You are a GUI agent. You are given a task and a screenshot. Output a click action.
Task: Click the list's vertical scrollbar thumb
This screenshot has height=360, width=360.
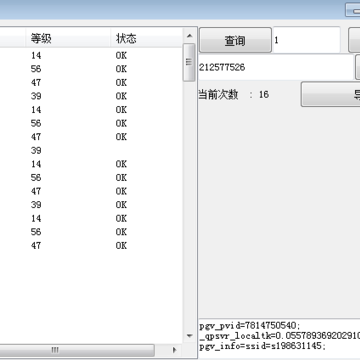[x=189, y=62]
